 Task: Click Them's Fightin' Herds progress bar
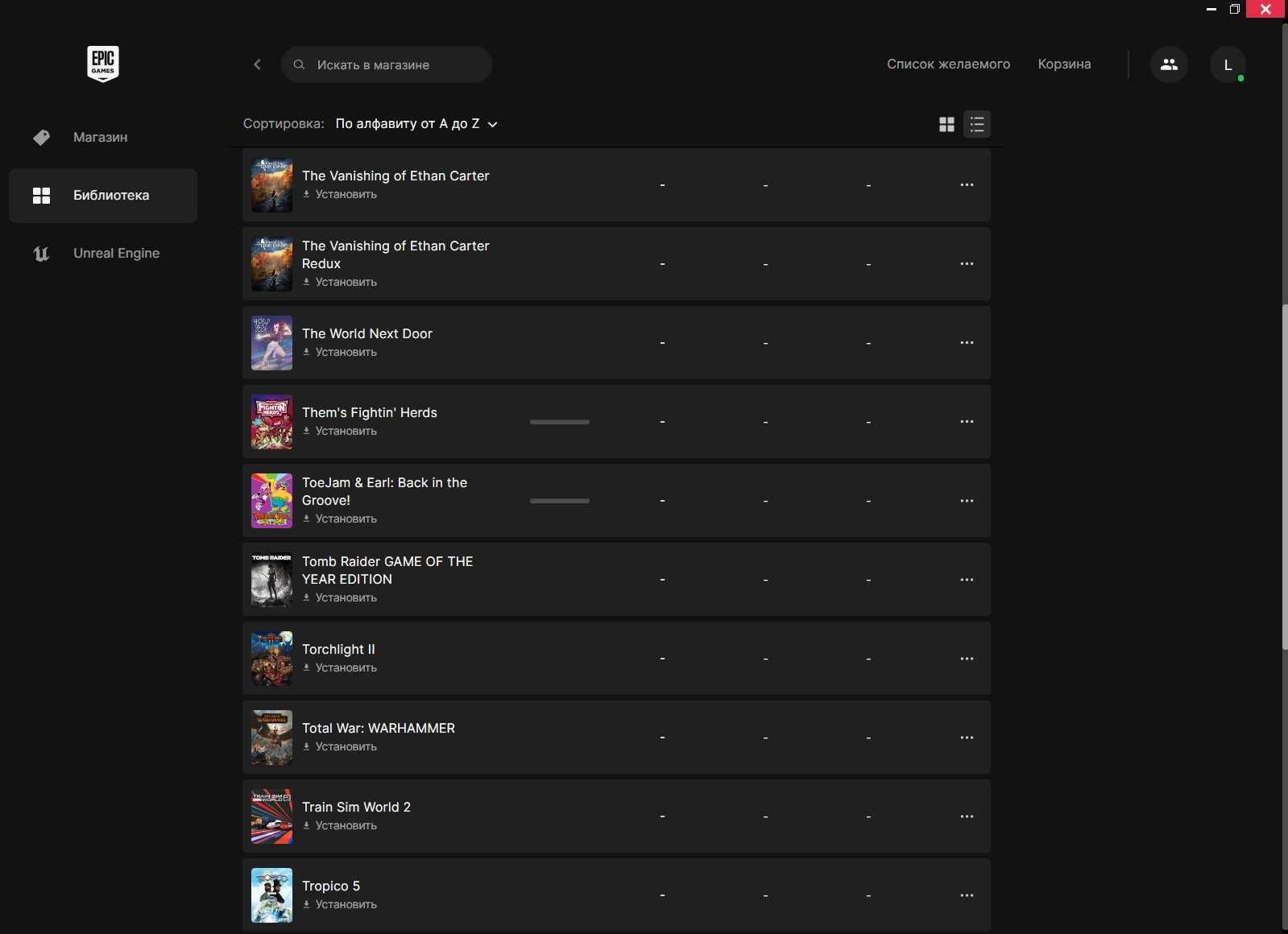[x=560, y=422]
